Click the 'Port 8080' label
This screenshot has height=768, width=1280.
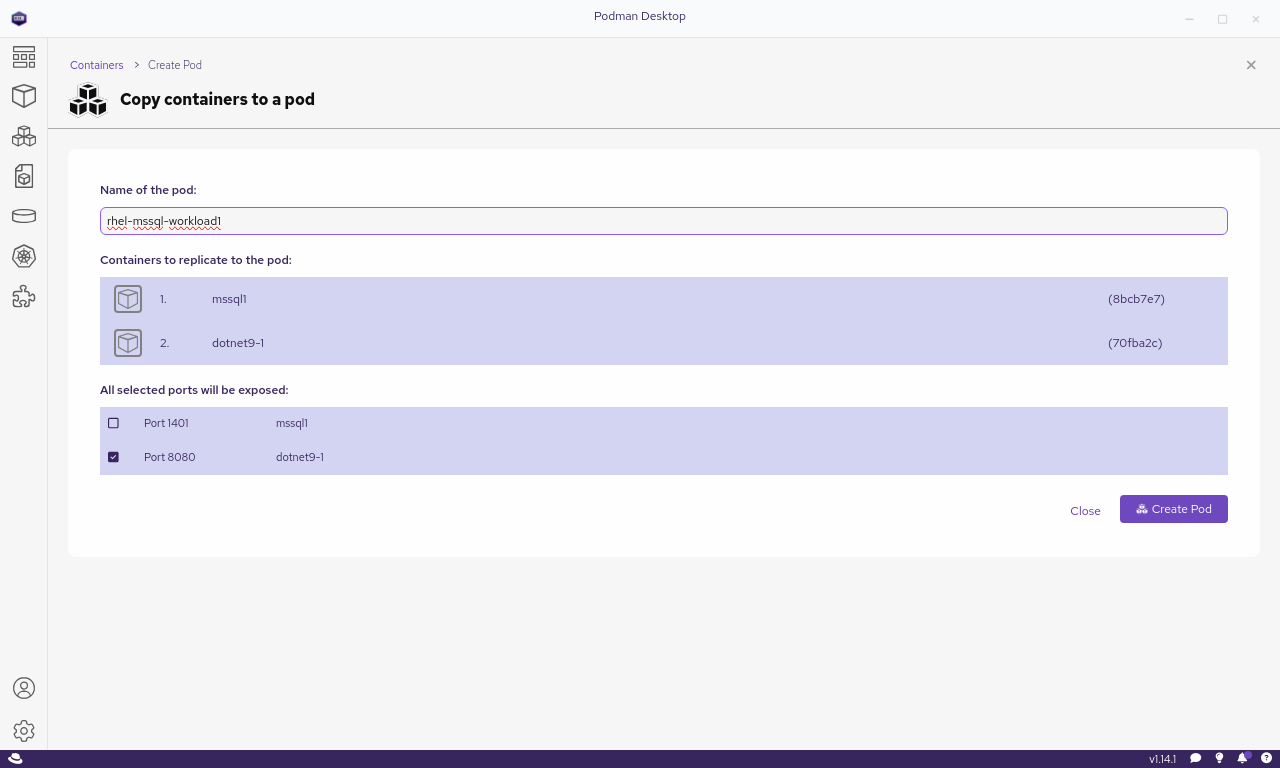[x=170, y=457]
